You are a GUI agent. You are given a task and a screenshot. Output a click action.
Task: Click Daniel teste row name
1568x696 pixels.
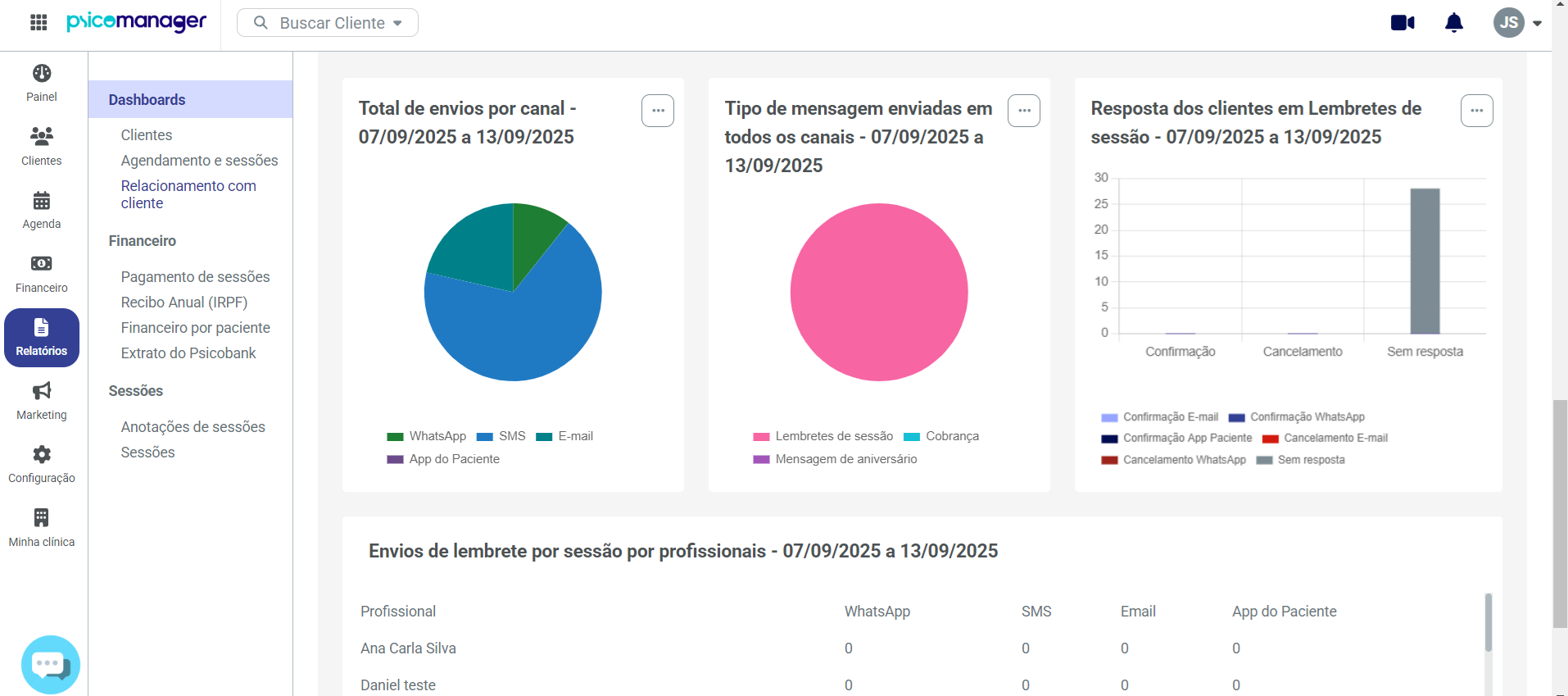[398, 685]
